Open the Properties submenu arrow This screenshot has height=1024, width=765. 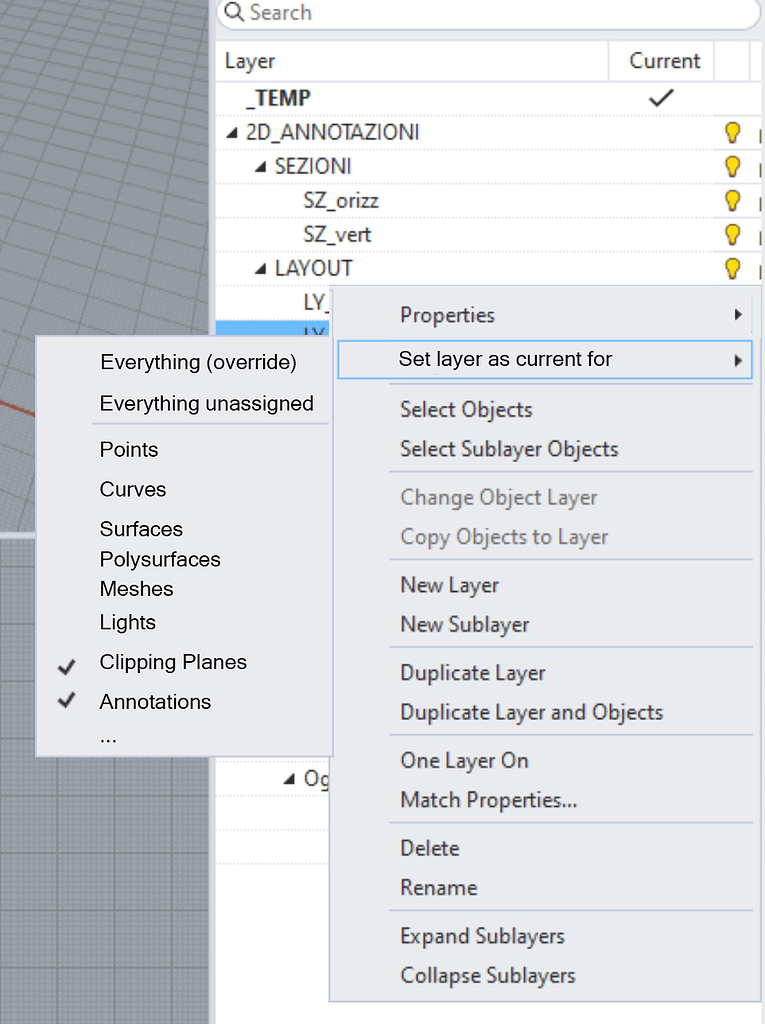pos(737,314)
